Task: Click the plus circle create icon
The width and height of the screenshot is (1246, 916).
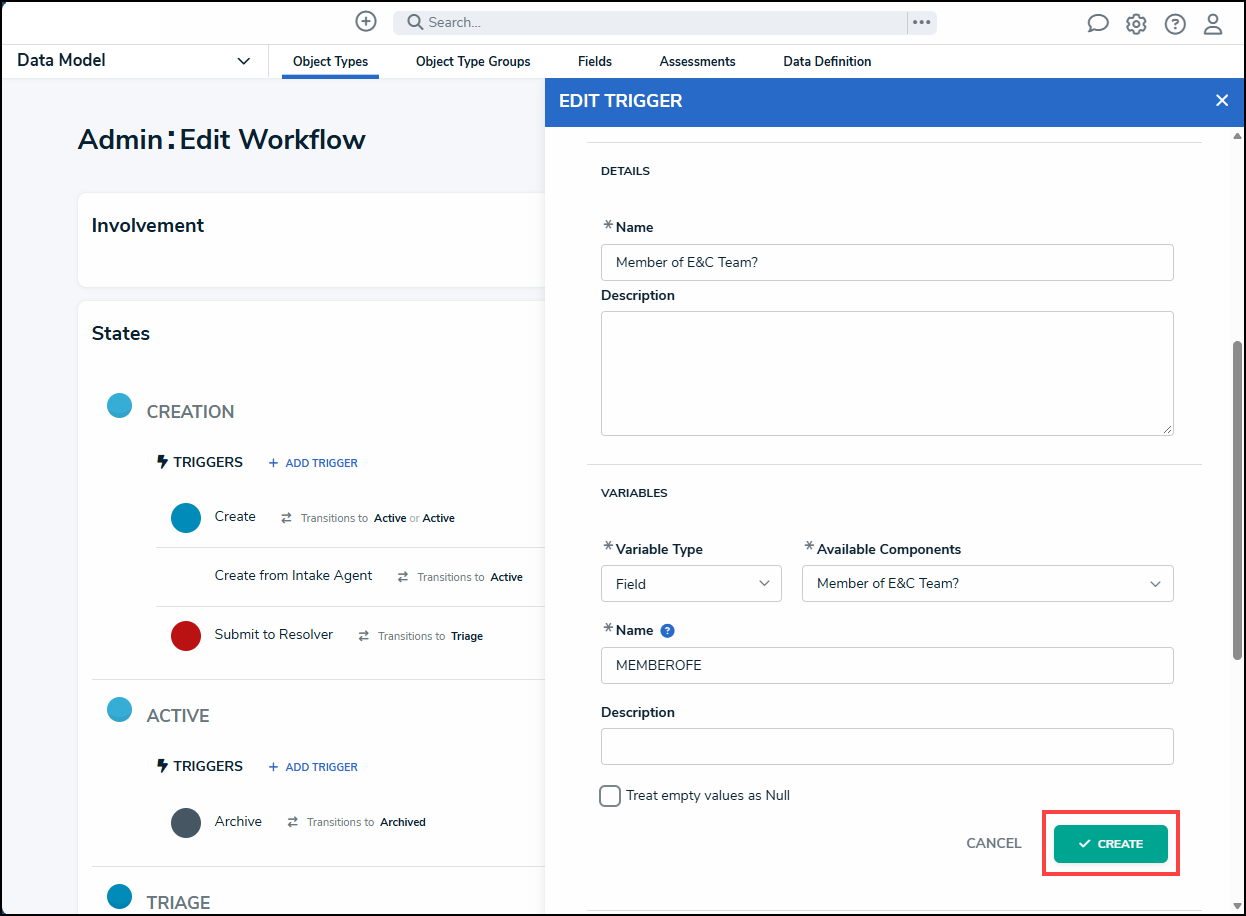Action: pyautogui.click(x=366, y=21)
